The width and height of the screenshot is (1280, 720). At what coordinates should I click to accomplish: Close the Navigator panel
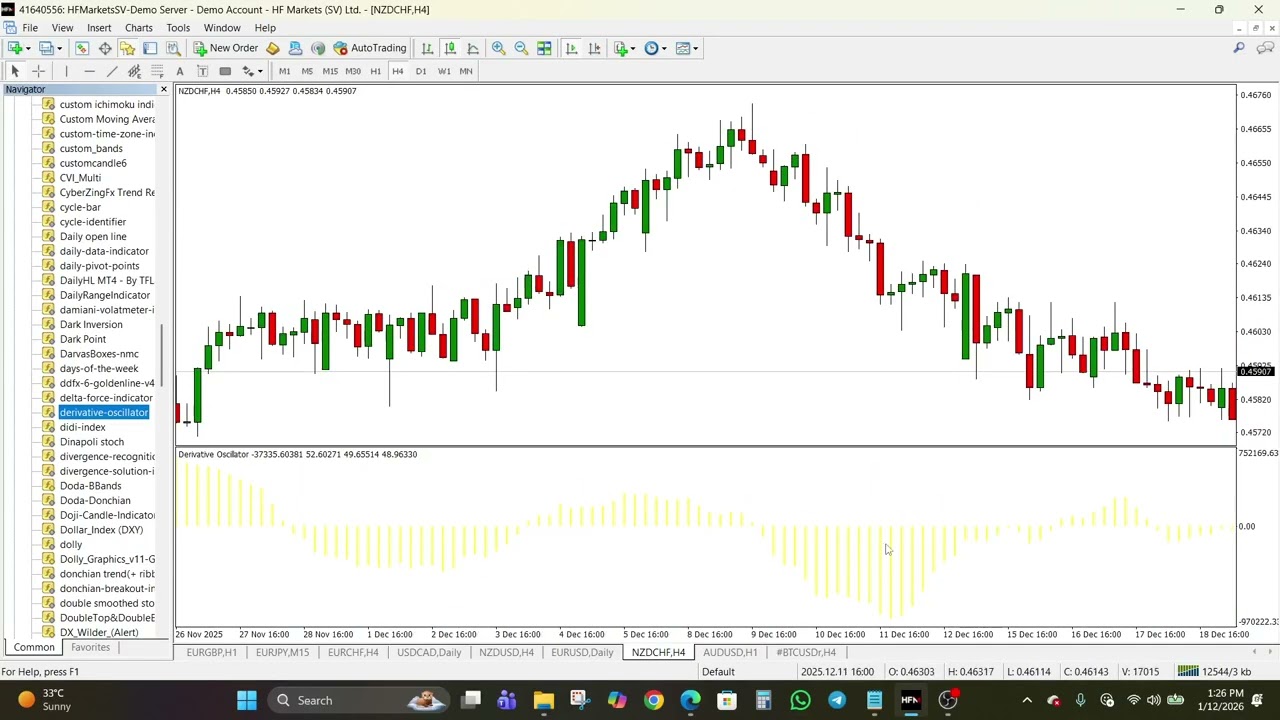click(x=164, y=90)
